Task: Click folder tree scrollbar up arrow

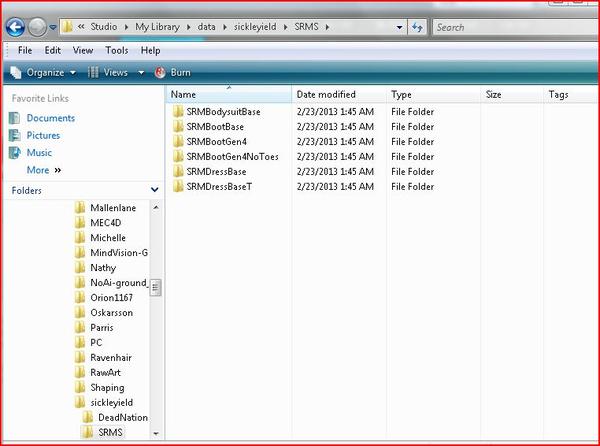Action: (x=156, y=207)
